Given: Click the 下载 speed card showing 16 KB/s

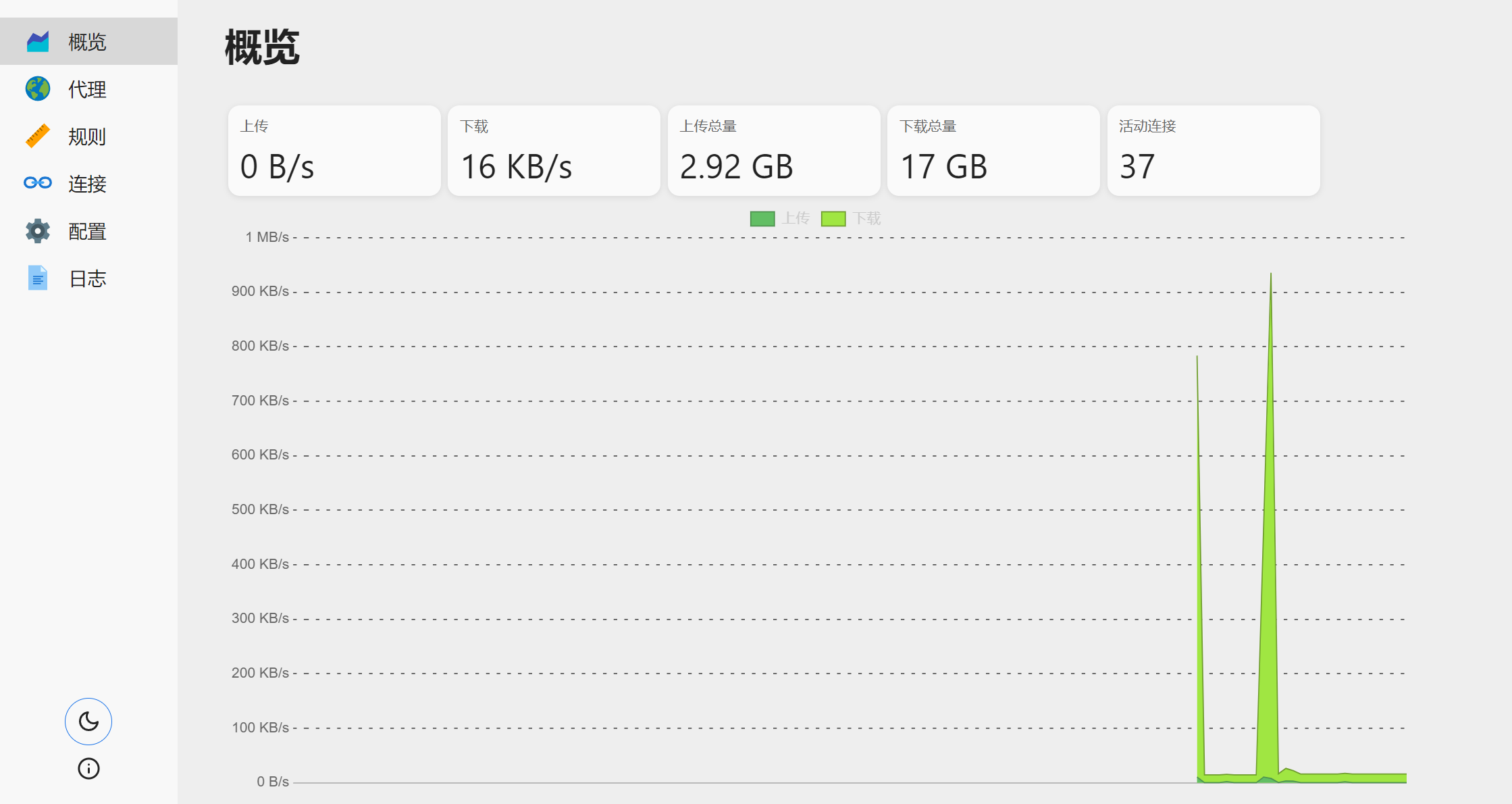Looking at the screenshot, I should click(554, 151).
